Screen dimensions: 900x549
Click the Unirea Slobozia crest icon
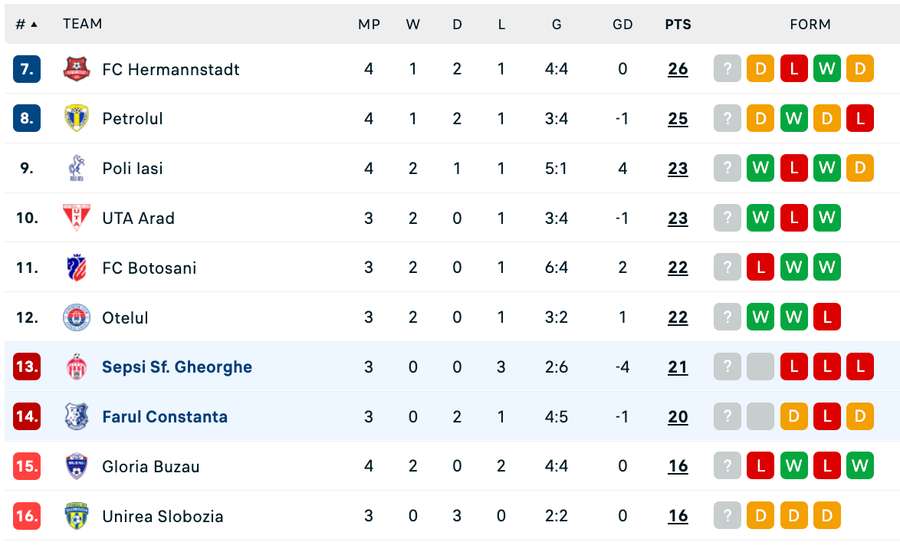point(76,516)
